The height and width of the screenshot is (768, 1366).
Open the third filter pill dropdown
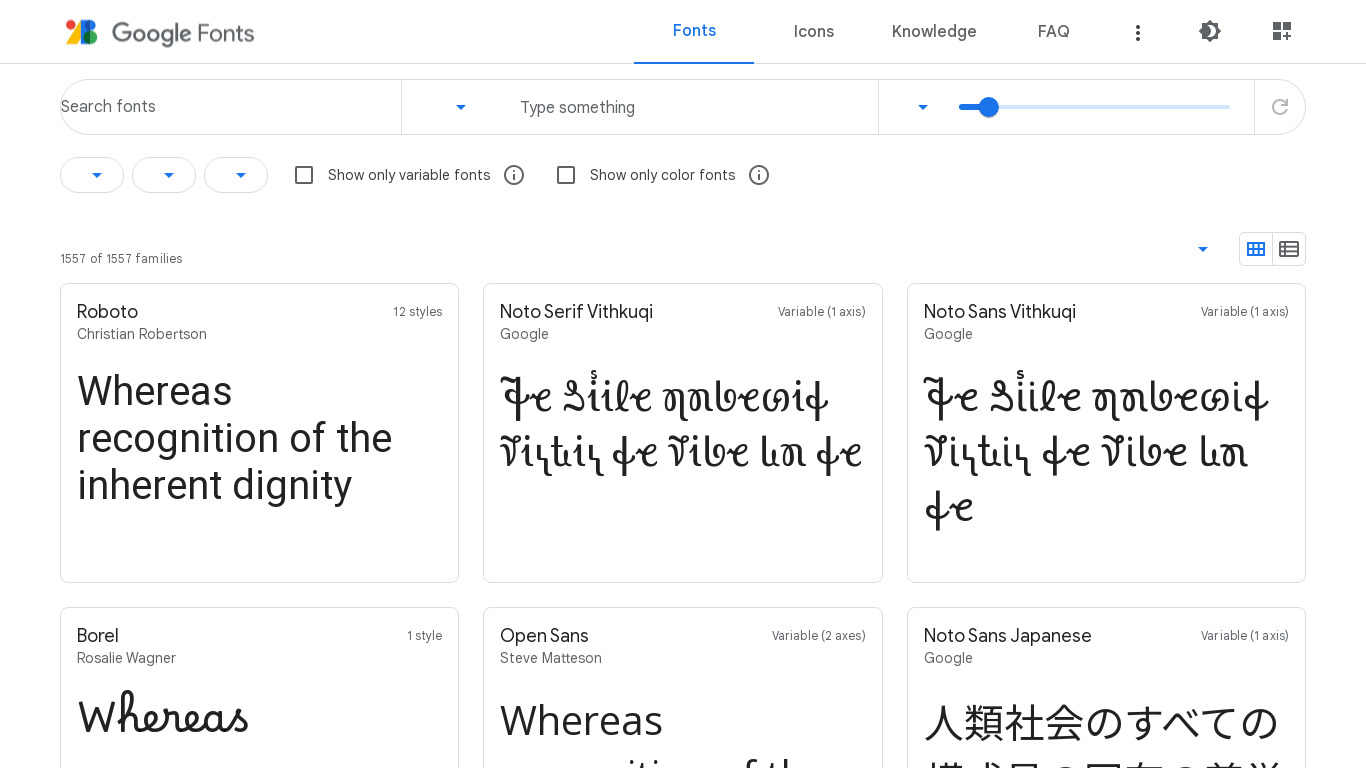236,175
